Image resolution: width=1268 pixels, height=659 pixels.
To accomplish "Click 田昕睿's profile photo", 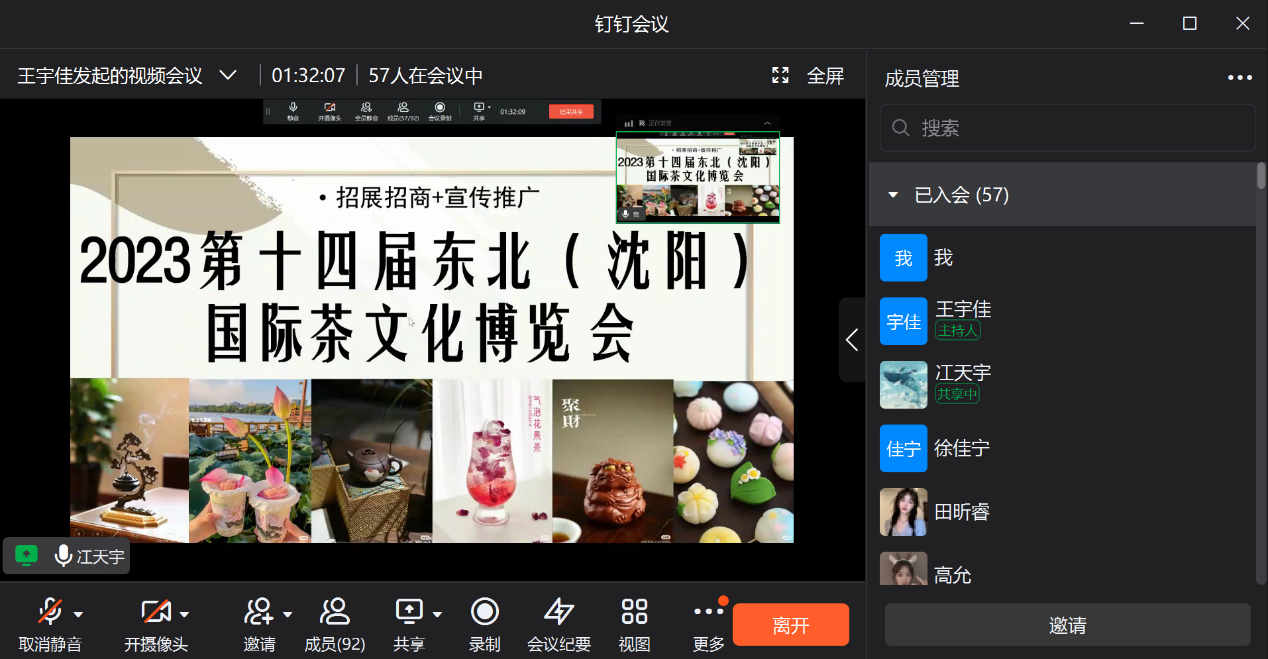I will (x=903, y=512).
